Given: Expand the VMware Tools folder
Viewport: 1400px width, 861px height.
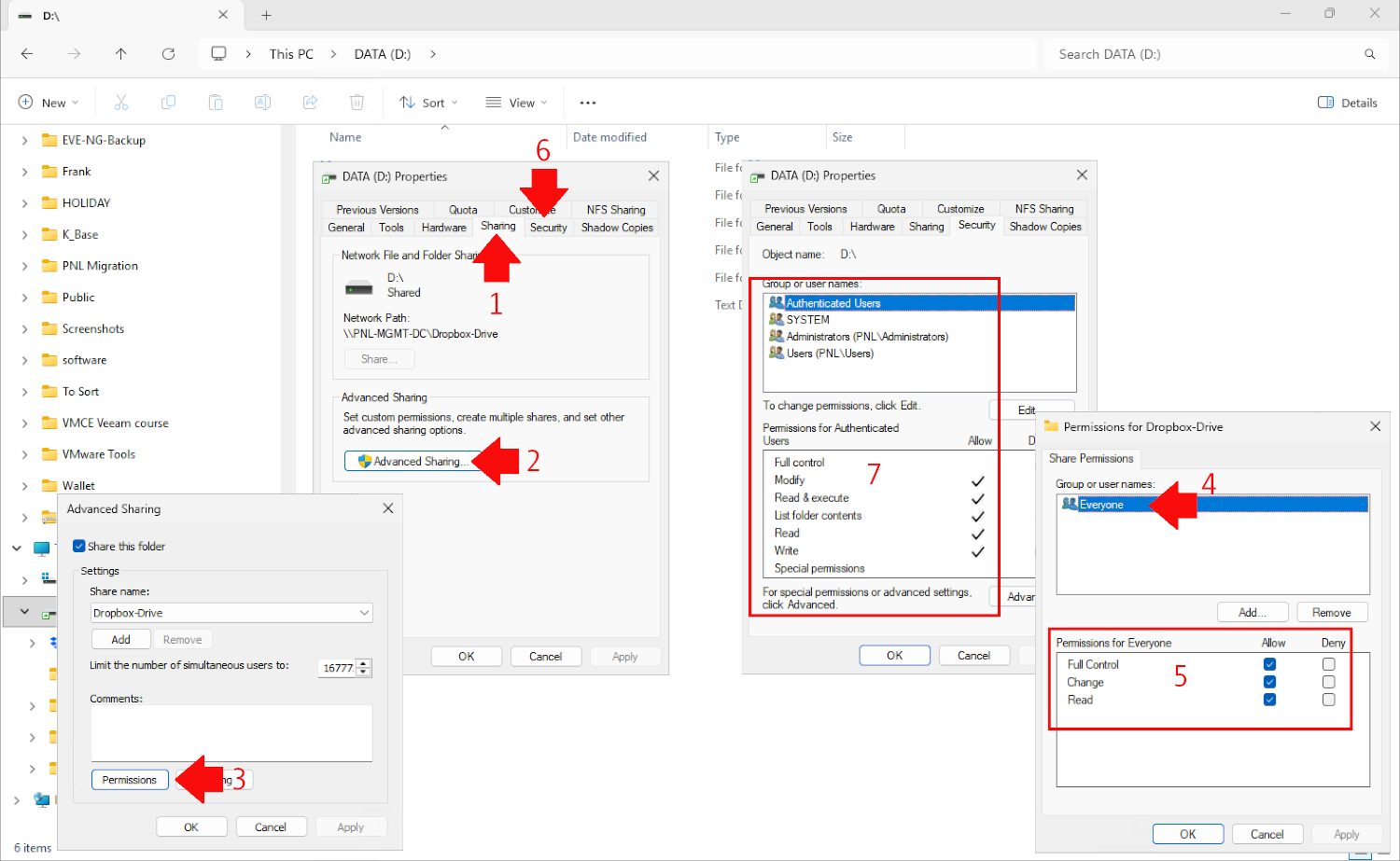Looking at the screenshot, I should coord(24,454).
